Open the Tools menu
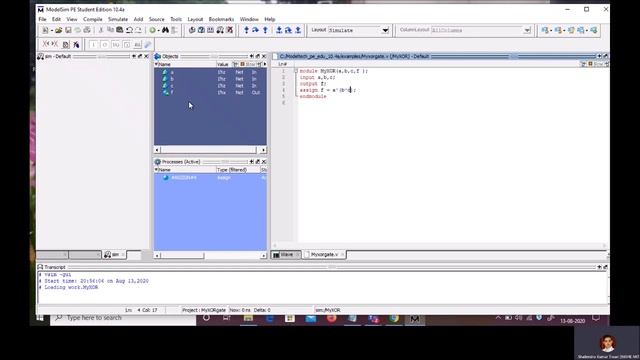Screen dimensions: 640x360 tap(176, 19)
